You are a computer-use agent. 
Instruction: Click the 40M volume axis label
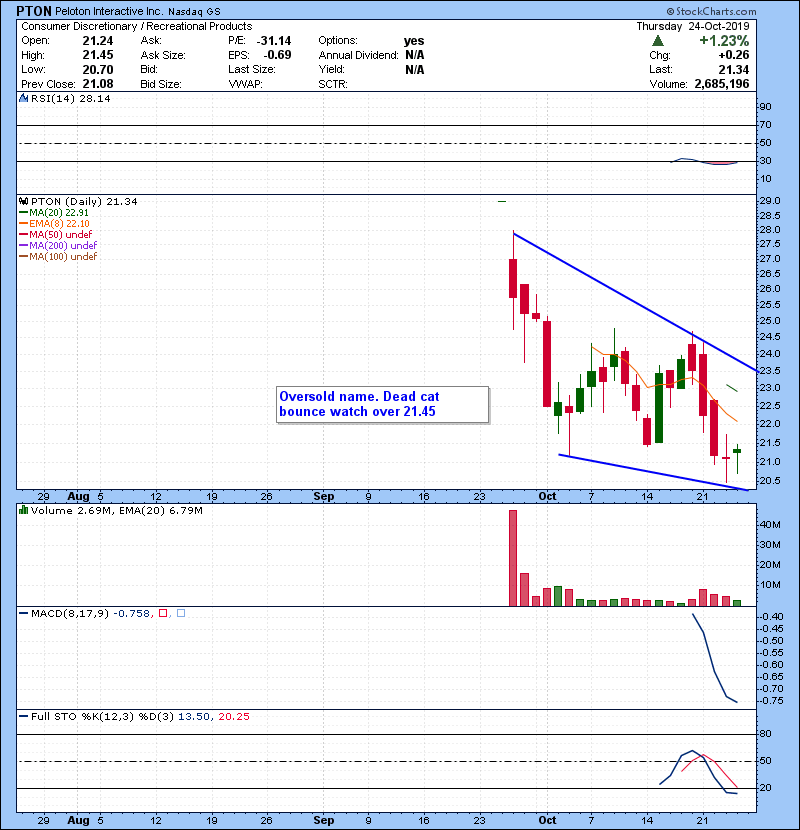click(770, 525)
